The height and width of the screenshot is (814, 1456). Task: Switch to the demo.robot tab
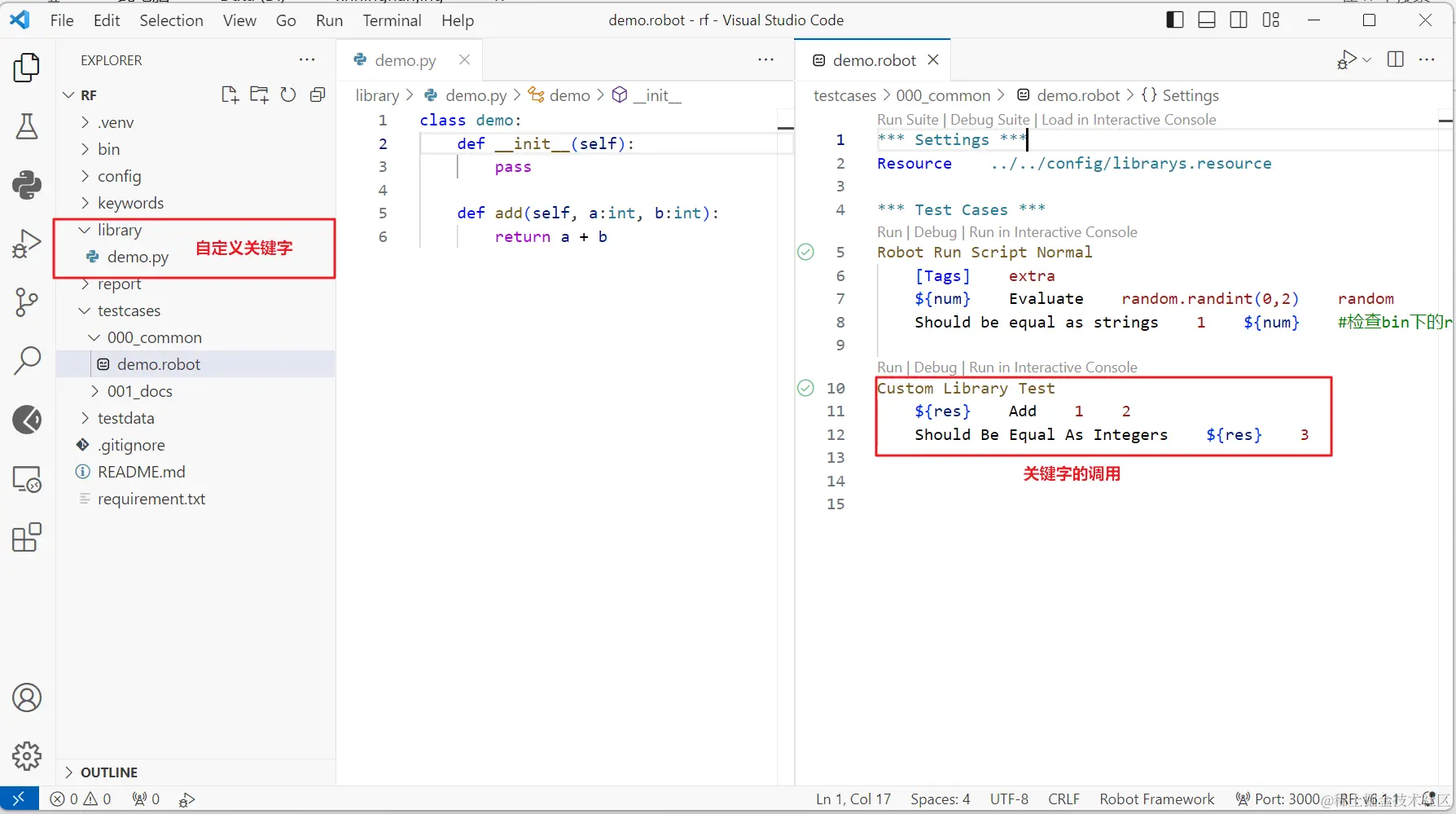click(875, 60)
